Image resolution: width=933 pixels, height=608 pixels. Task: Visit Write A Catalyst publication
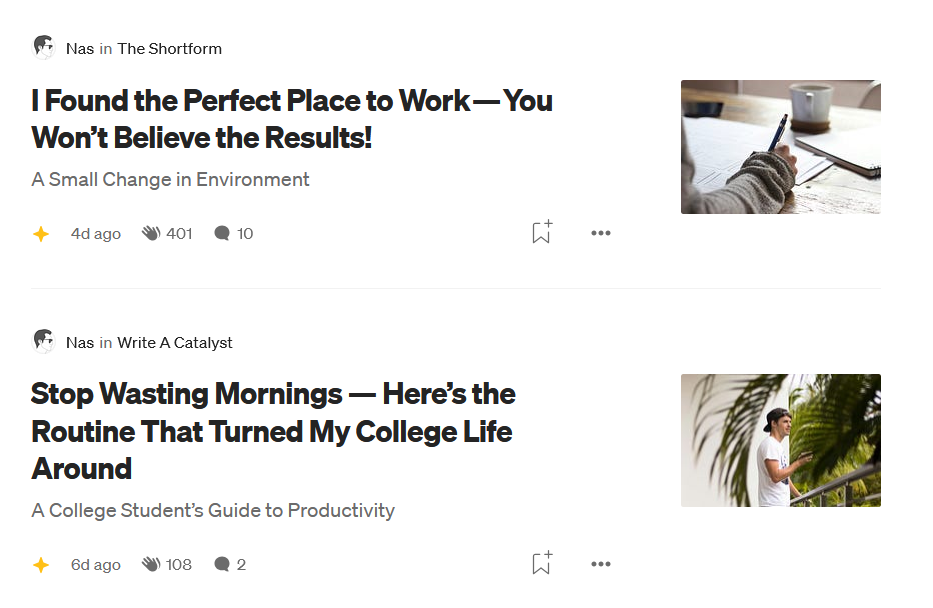(175, 342)
